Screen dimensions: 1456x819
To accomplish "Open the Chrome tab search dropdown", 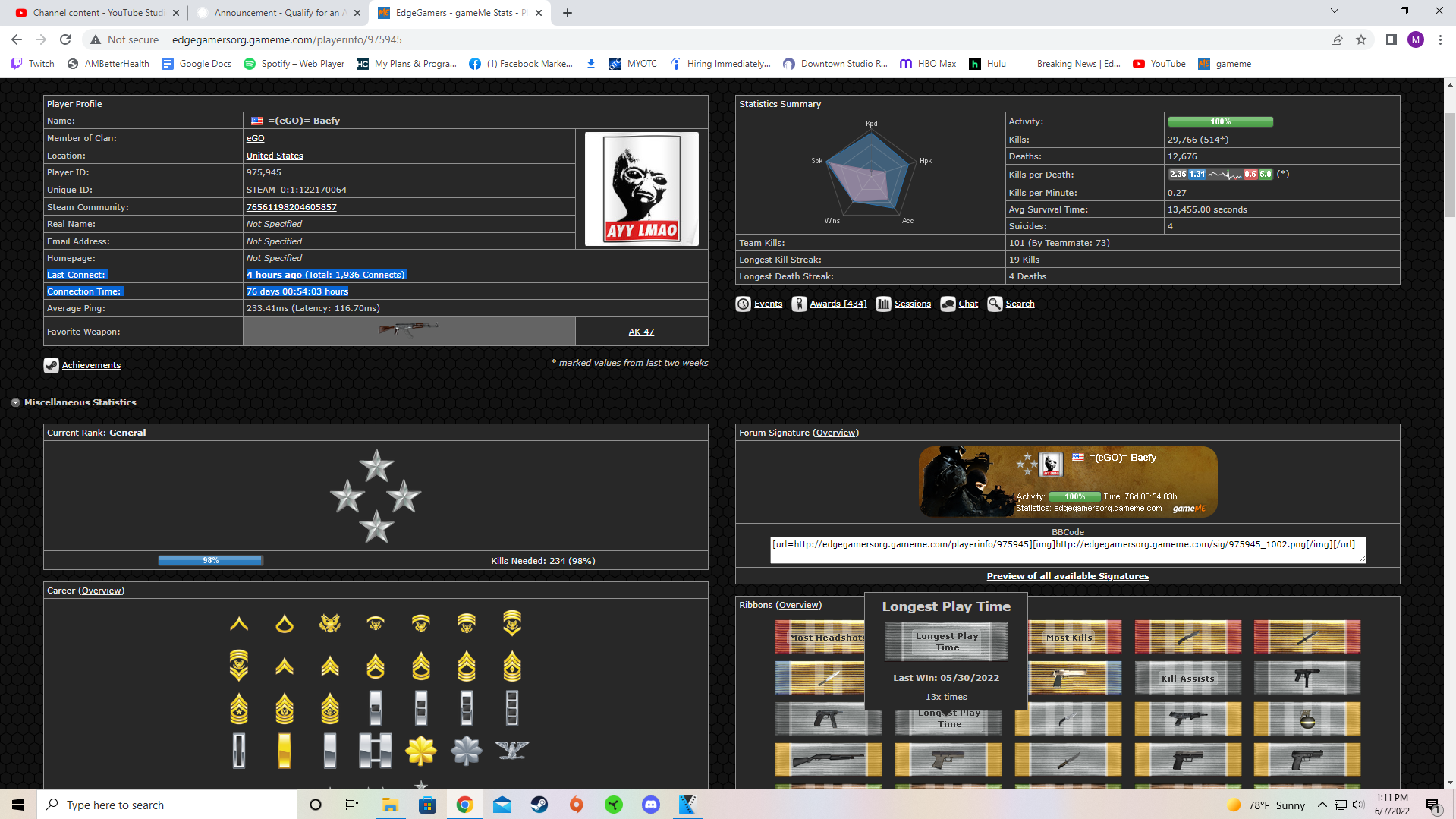I will (1335, 11).
